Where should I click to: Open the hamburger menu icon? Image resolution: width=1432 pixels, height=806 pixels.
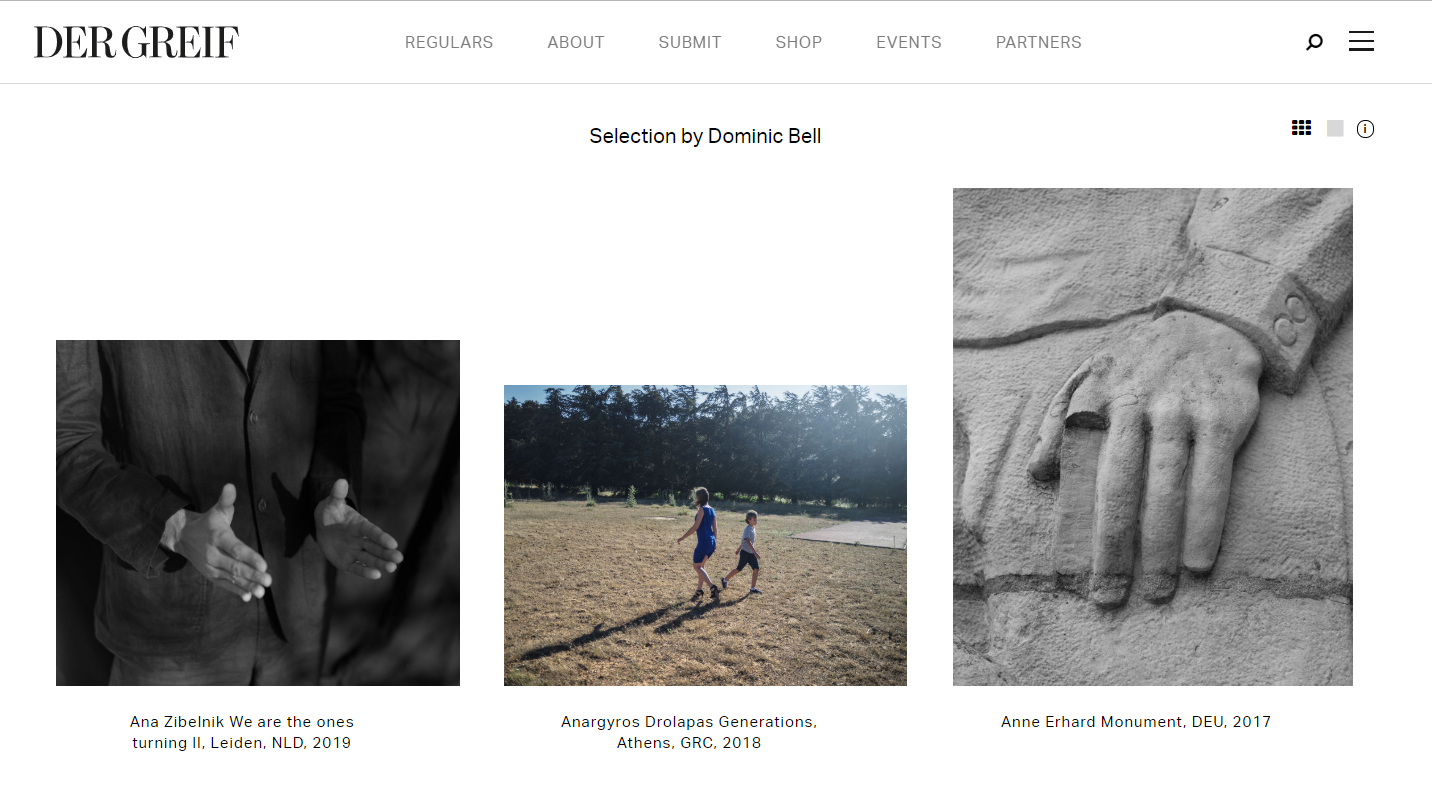click(x=1361, y=41)
